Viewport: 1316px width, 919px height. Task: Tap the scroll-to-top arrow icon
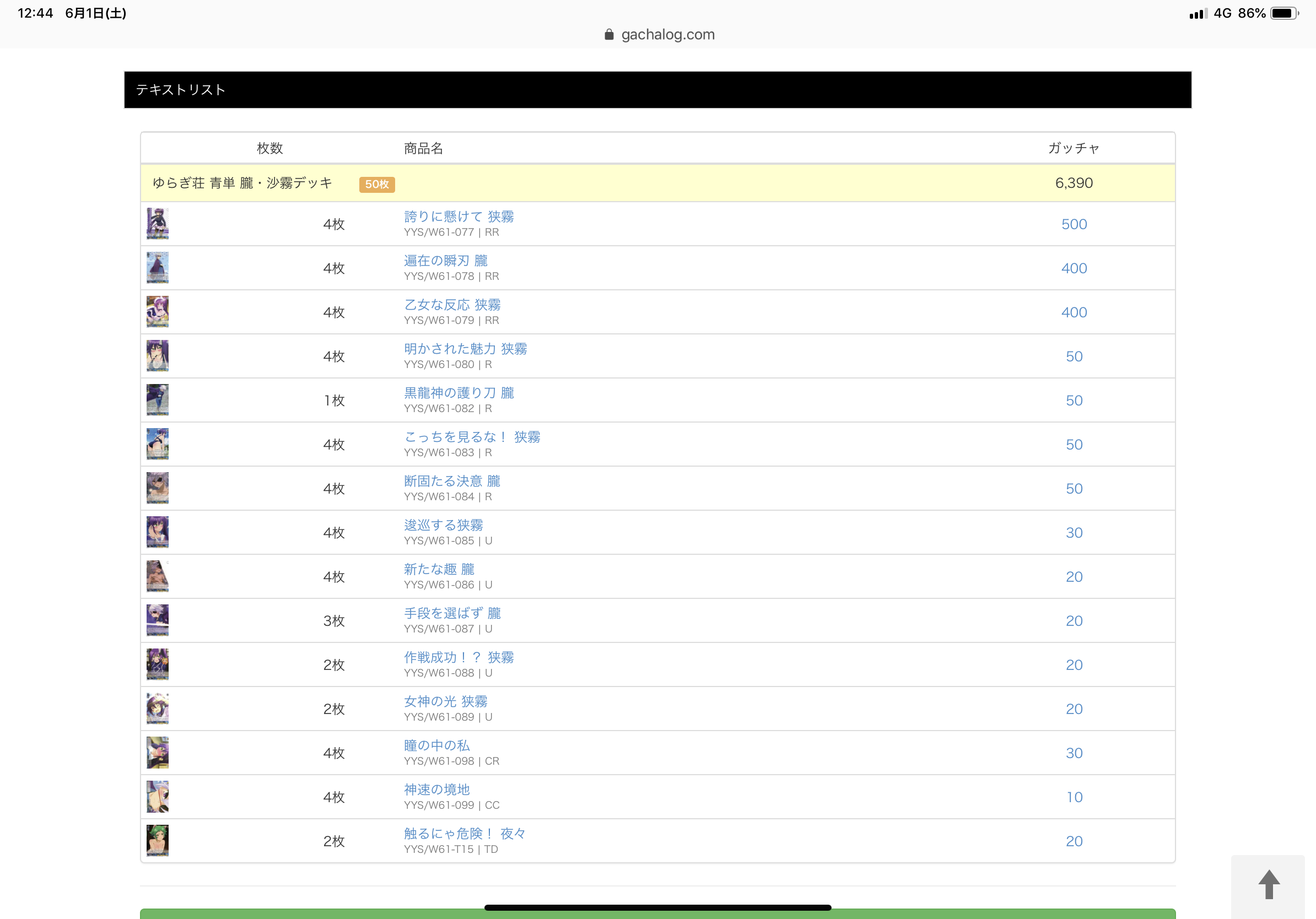click(x=1269, y=884)
